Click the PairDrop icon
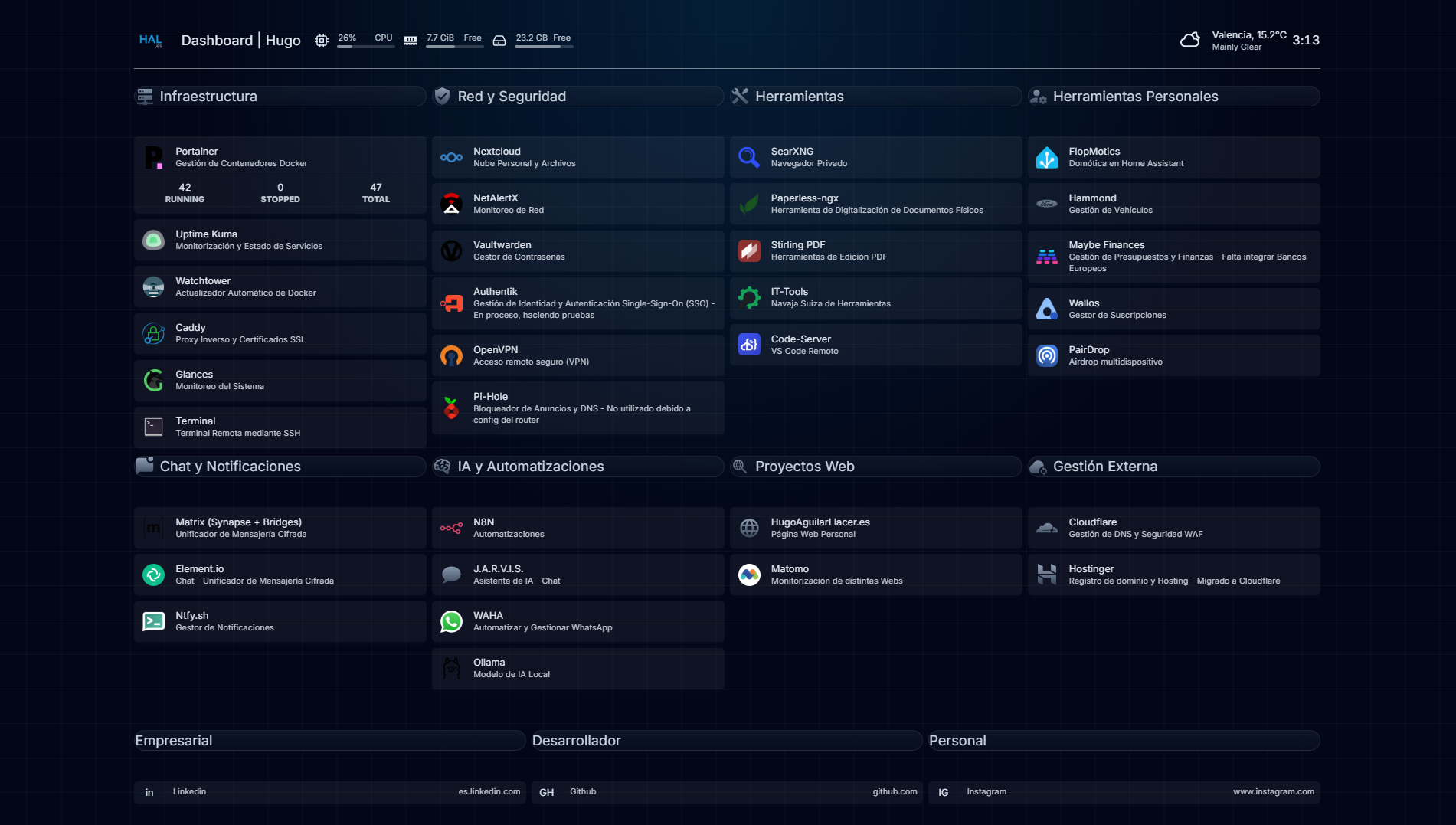This screenshot has width=1456, height=825. (1047, 355)
